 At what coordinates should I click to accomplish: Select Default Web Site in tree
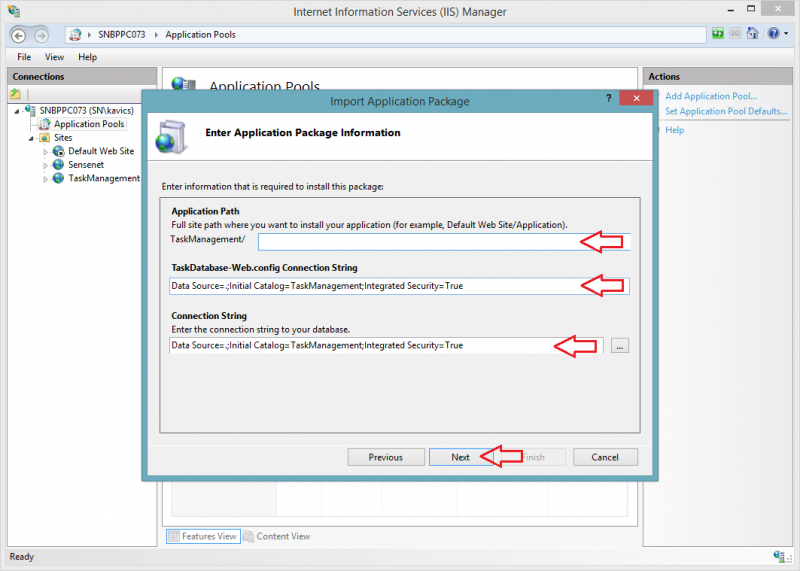coord(101,151)
